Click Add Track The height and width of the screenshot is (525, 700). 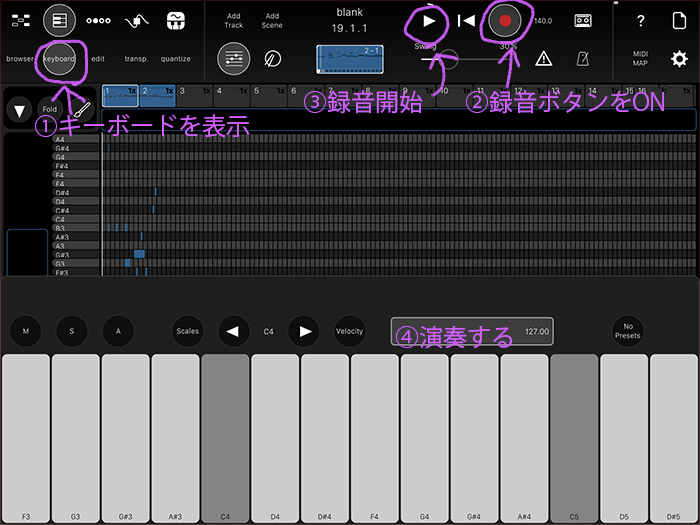click(x=233, y=21)
